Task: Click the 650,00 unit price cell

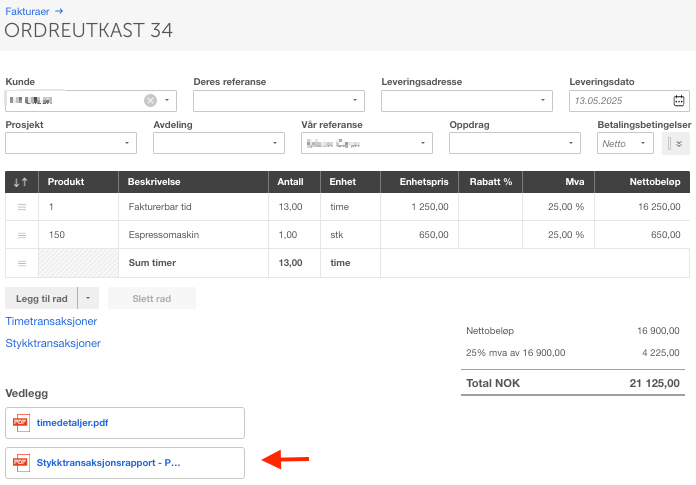Action: (419, 235)
